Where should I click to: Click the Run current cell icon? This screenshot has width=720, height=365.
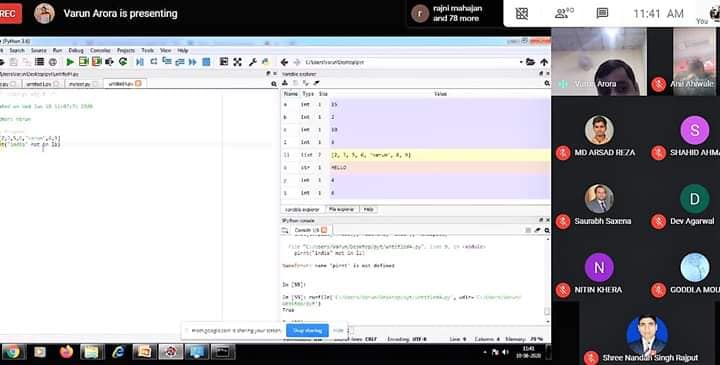click(84, 62)
